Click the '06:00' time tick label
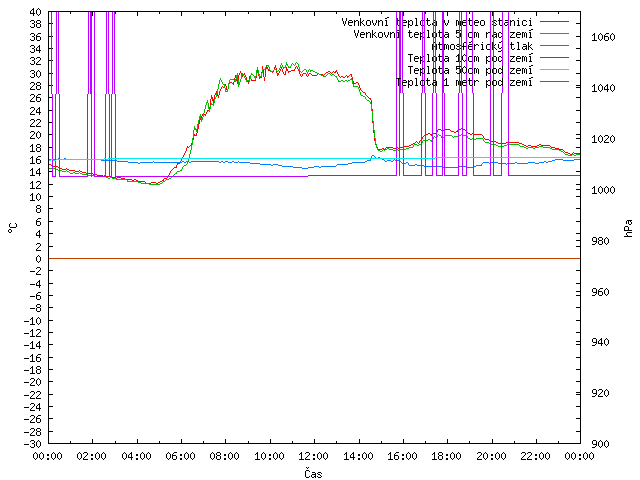Screen dimensions: 640x480 pos(180,456)
